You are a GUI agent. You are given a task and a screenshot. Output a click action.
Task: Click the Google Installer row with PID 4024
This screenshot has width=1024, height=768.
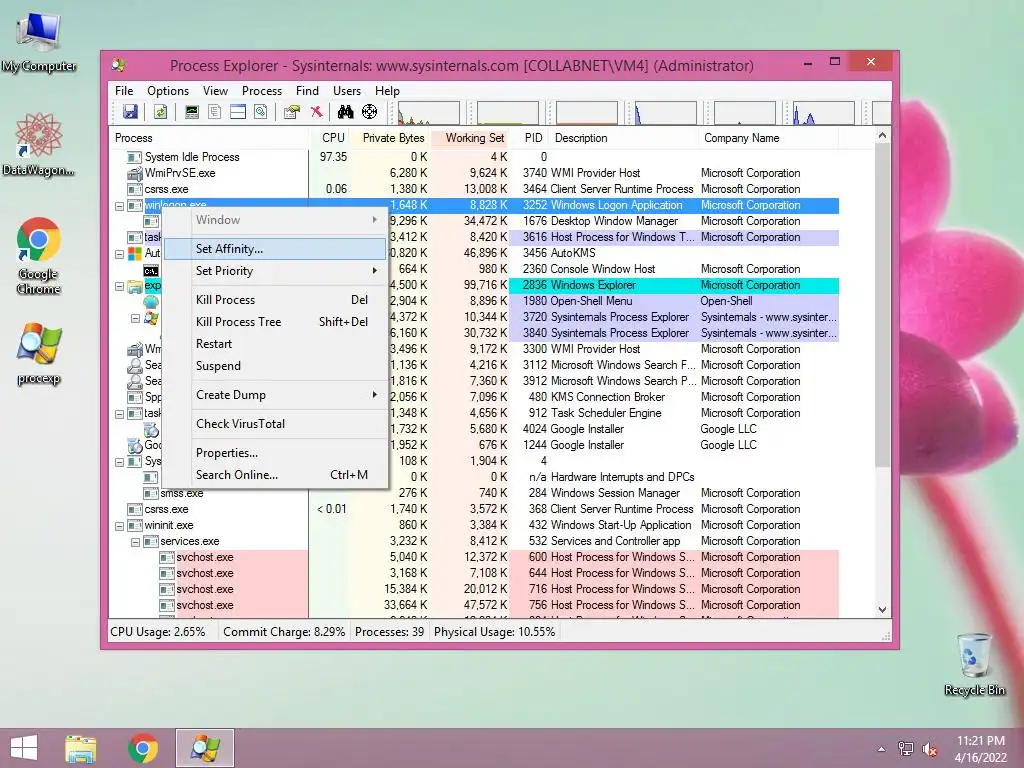[x=474, y=429]
